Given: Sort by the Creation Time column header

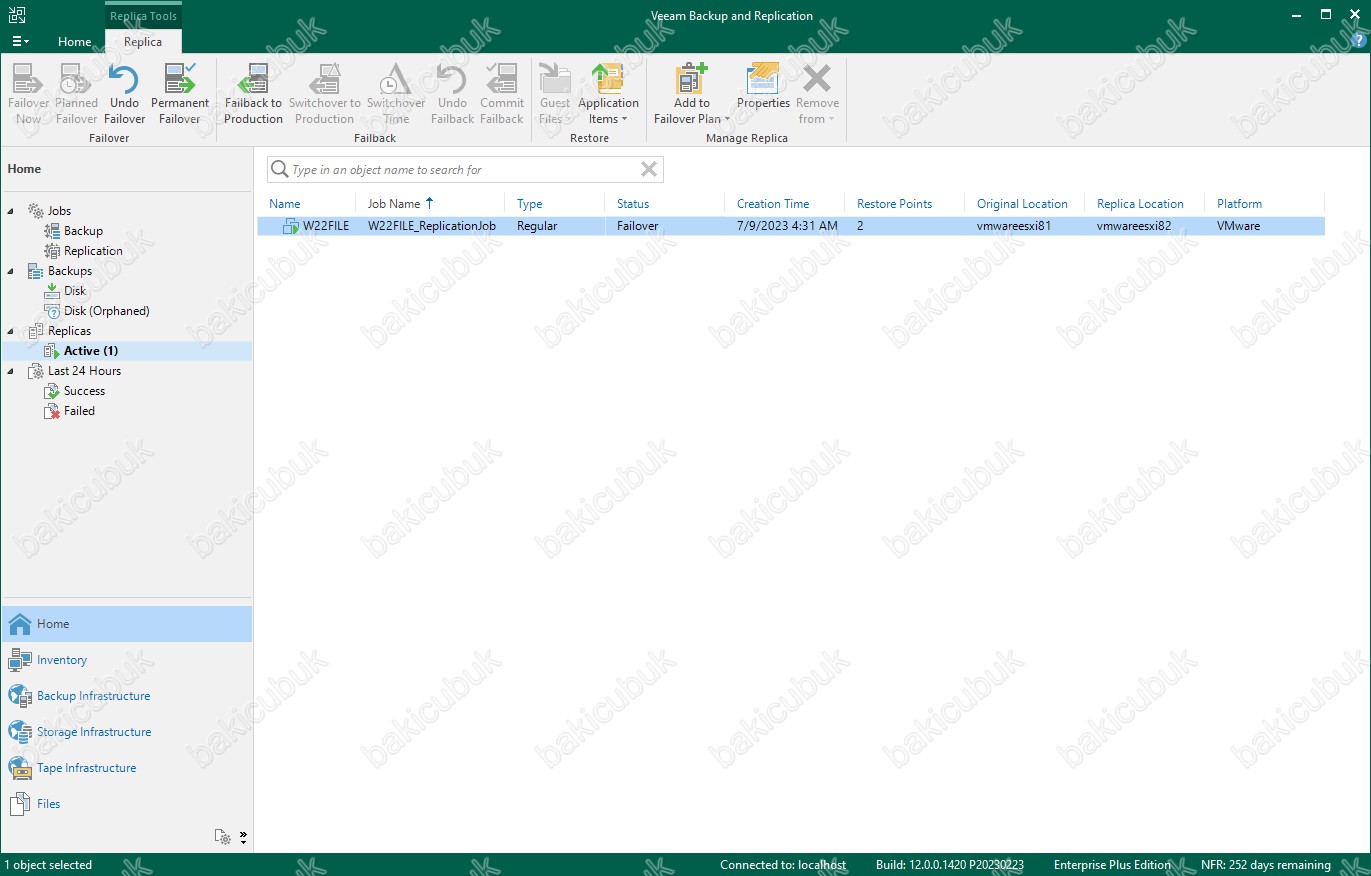Looking at the screenshot, I should point(773,204).
